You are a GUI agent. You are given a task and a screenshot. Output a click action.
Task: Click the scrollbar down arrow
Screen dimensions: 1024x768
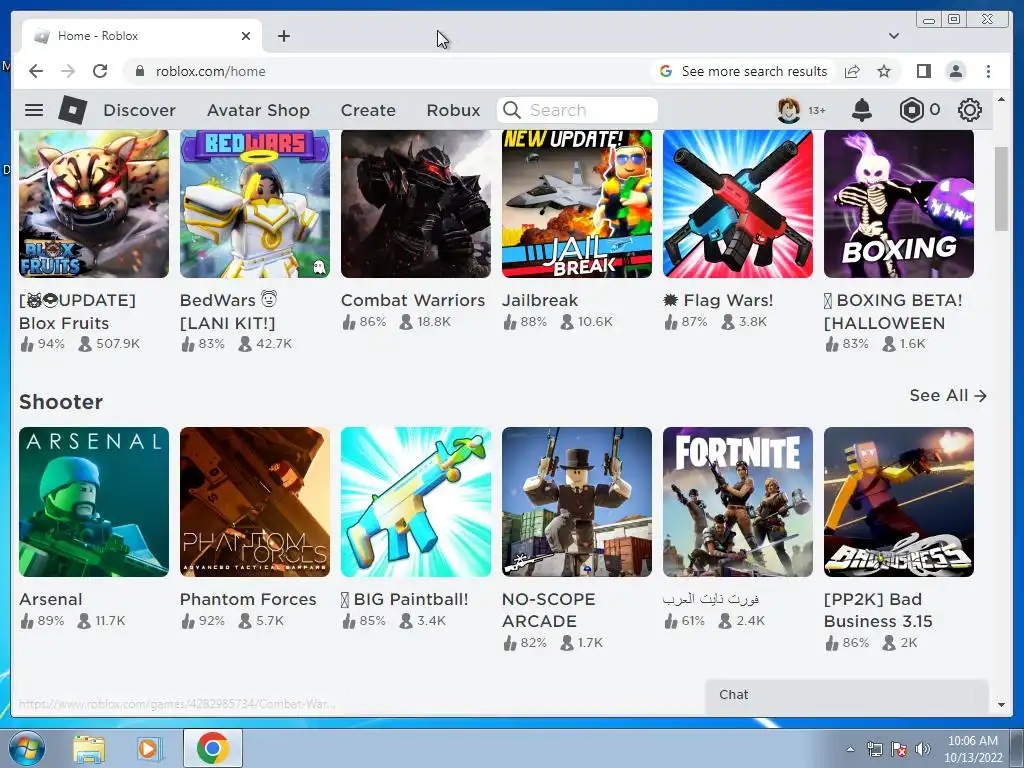[1001, 705]
